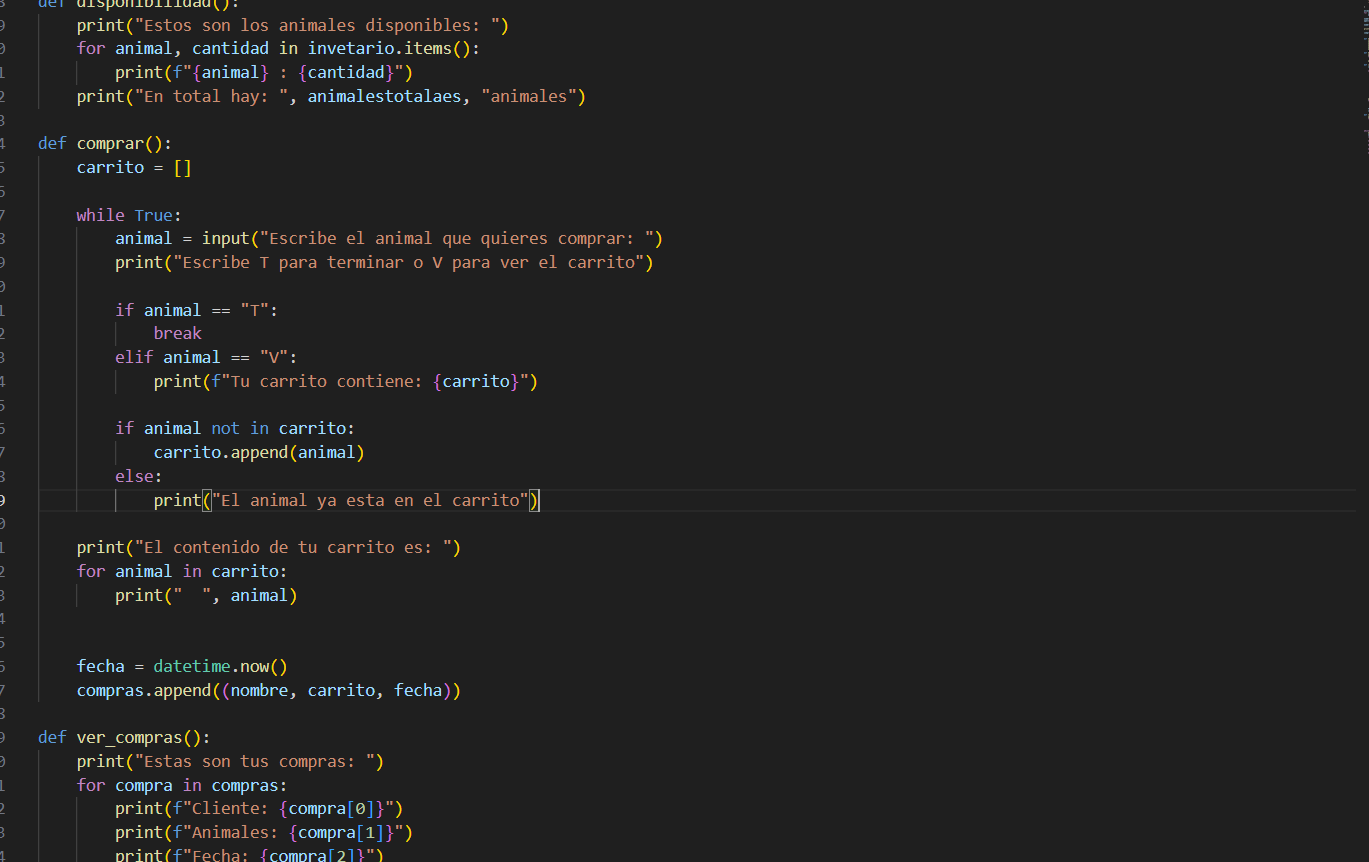
Task: Click the line printing "Estas son tus compras"
Action: (230, 761)
